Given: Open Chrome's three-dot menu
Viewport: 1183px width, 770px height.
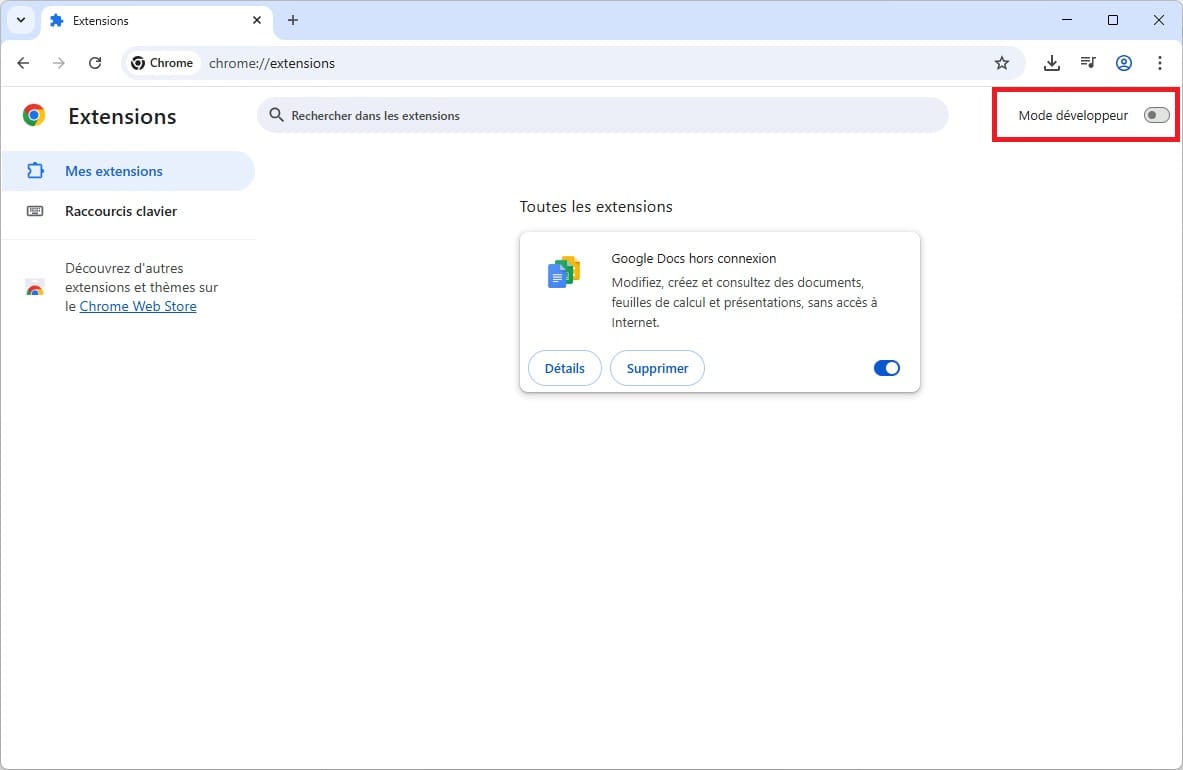Looking at the screenshot, I should point(1160,63).
